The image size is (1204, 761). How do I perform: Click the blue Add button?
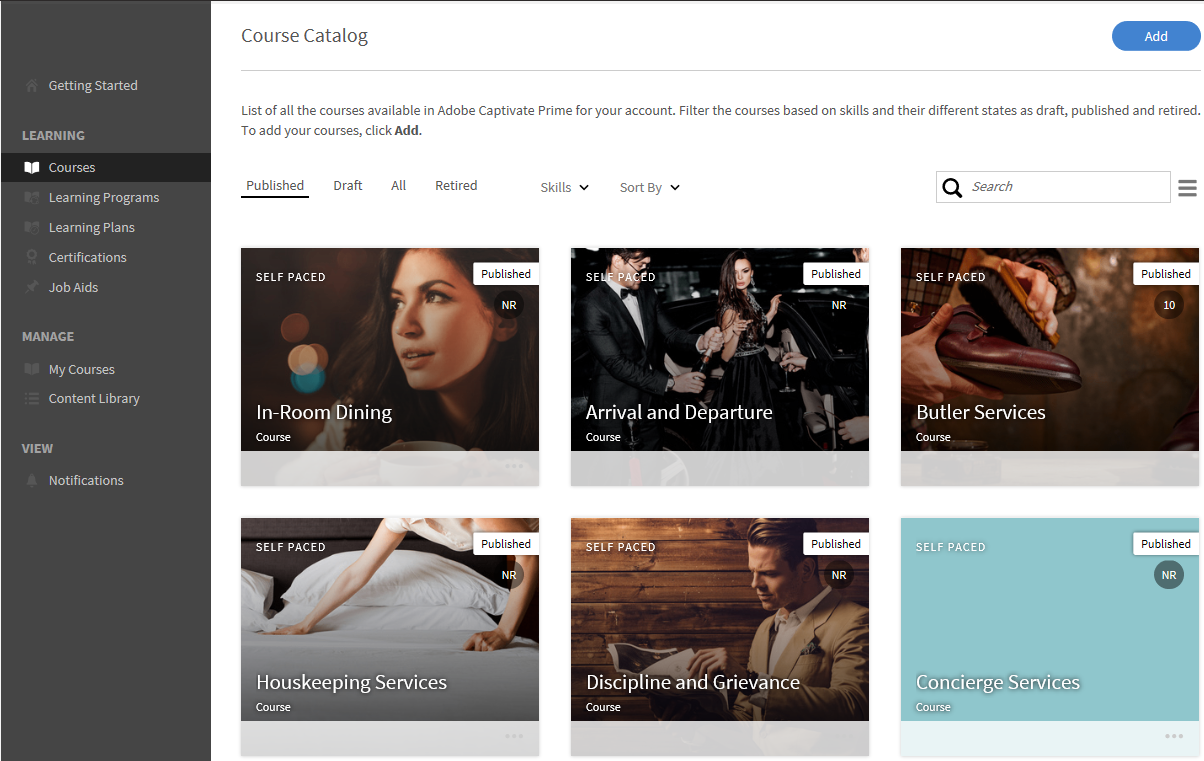[1156, 36]
